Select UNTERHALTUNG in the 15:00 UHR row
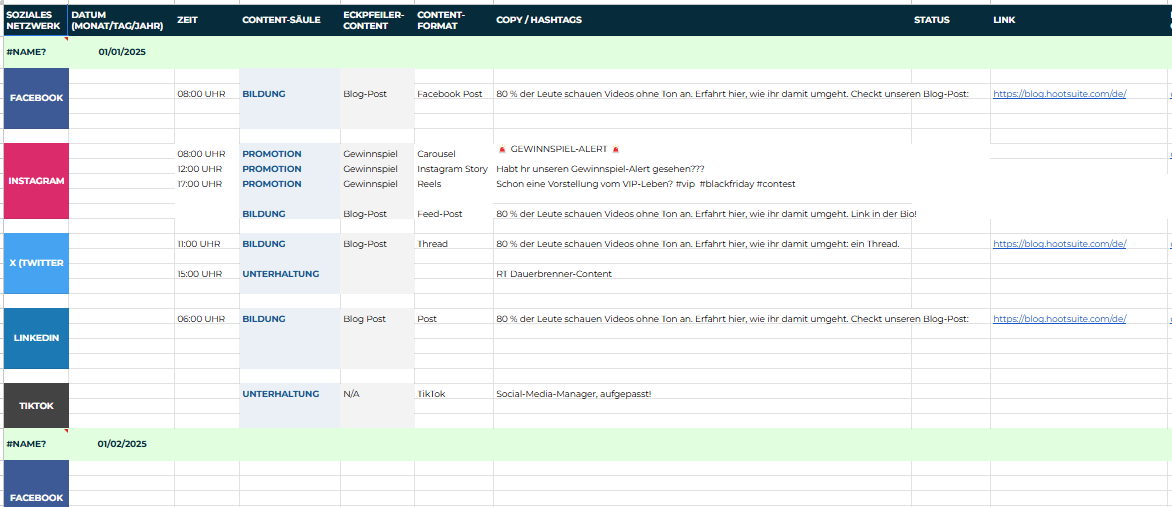 280,274
